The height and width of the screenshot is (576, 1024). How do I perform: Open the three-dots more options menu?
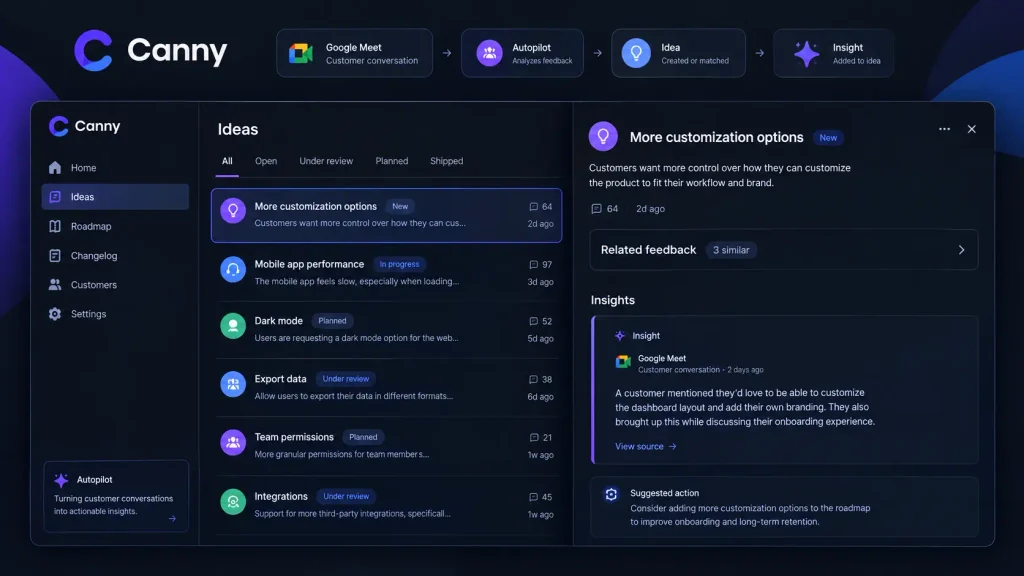(x=944, y=129)
